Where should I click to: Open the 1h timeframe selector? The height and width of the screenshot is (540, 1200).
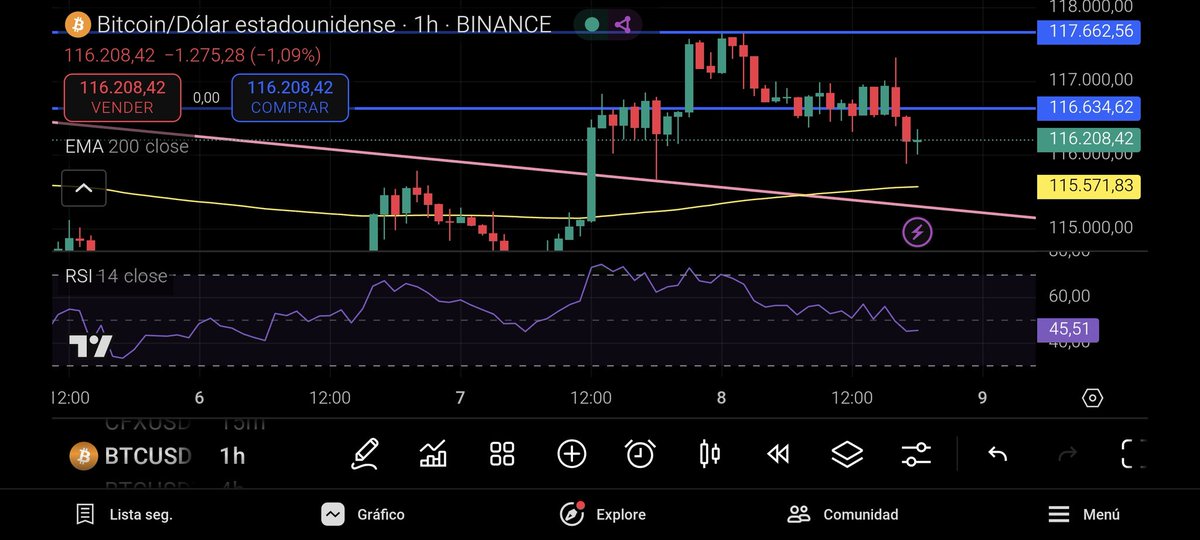pos(232,456)
